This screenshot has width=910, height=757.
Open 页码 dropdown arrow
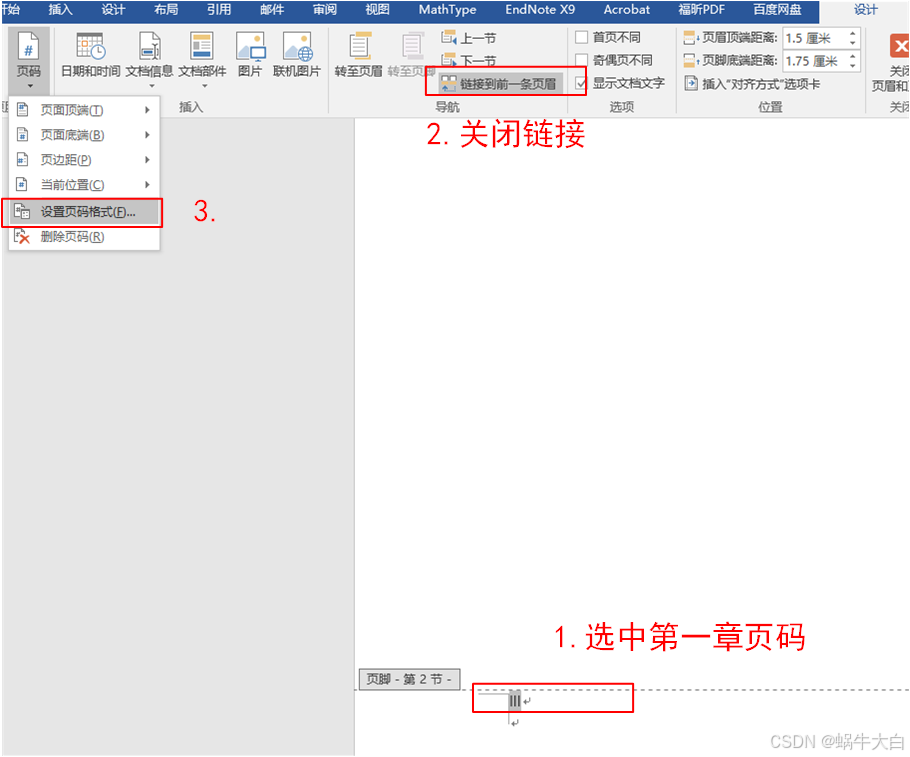tap(30, 86)
